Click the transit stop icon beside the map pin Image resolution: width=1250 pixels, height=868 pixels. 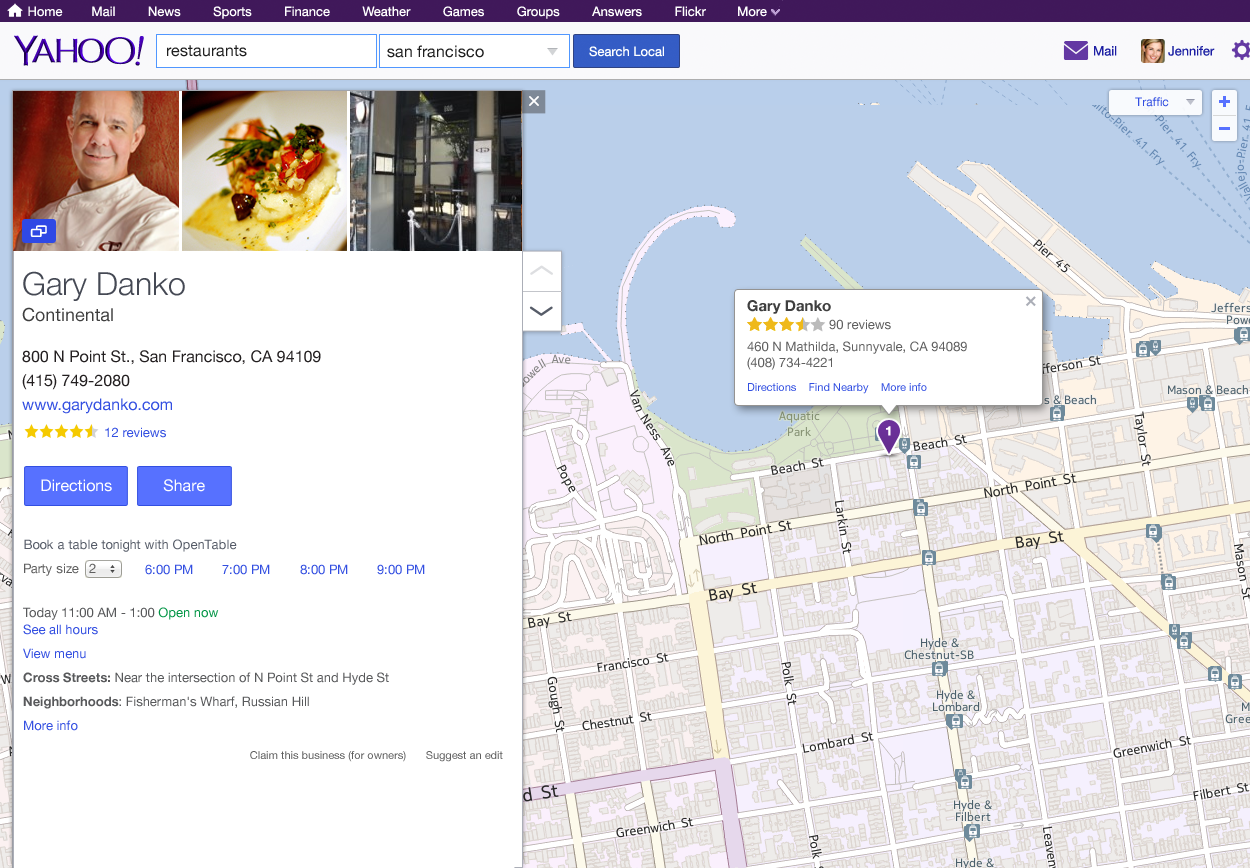pos(904,444)
